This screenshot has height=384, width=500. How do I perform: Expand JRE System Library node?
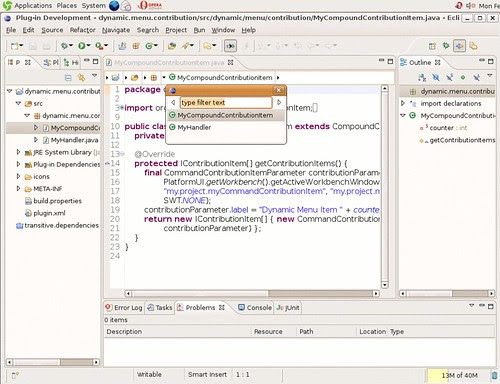click(18, 152)
